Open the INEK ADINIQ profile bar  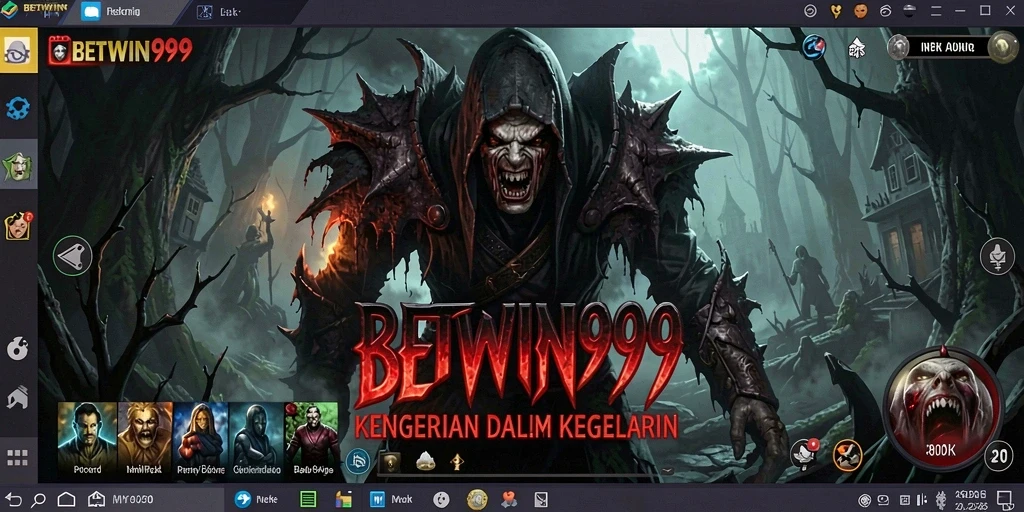point(948,47)
